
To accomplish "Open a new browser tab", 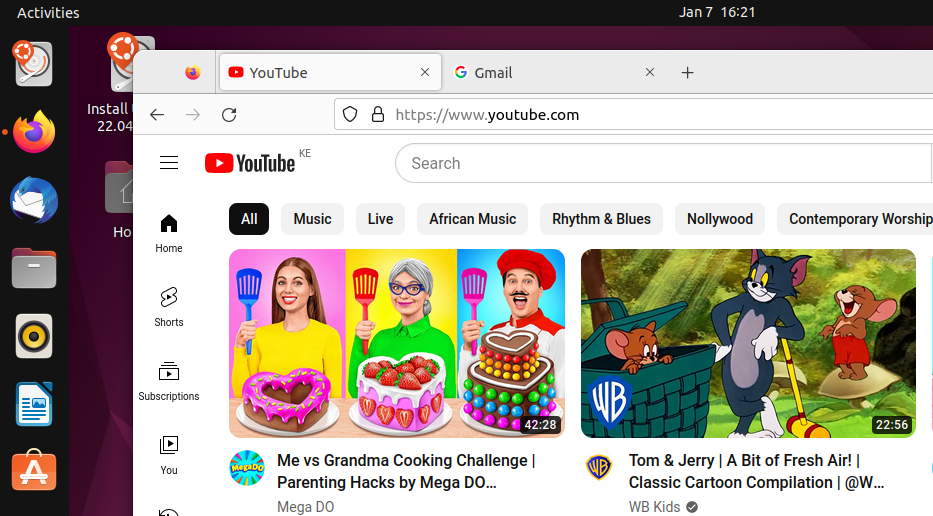I will pyautogui.click(x=687, y=73).
